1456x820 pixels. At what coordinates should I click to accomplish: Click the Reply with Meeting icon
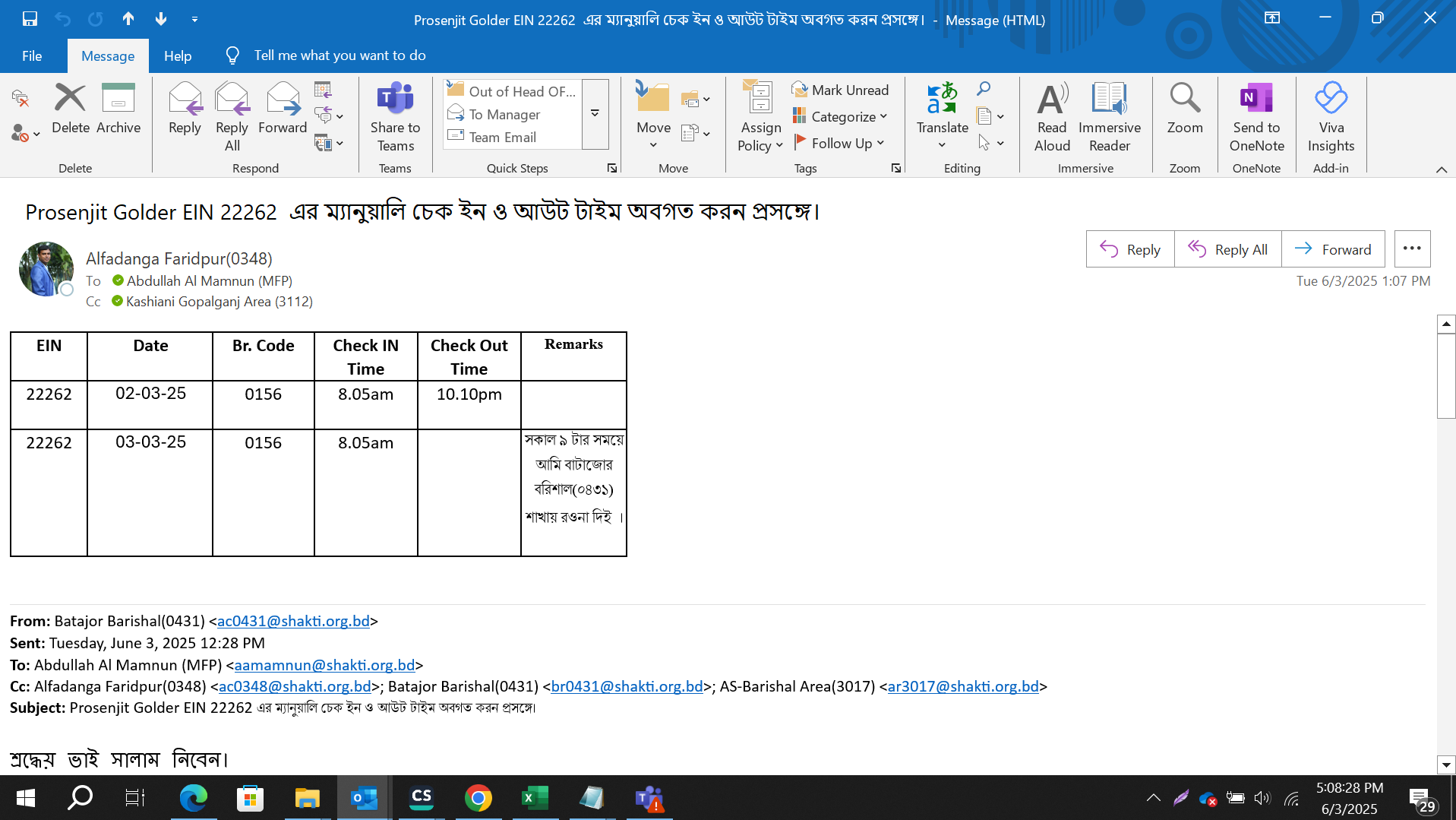323,90
